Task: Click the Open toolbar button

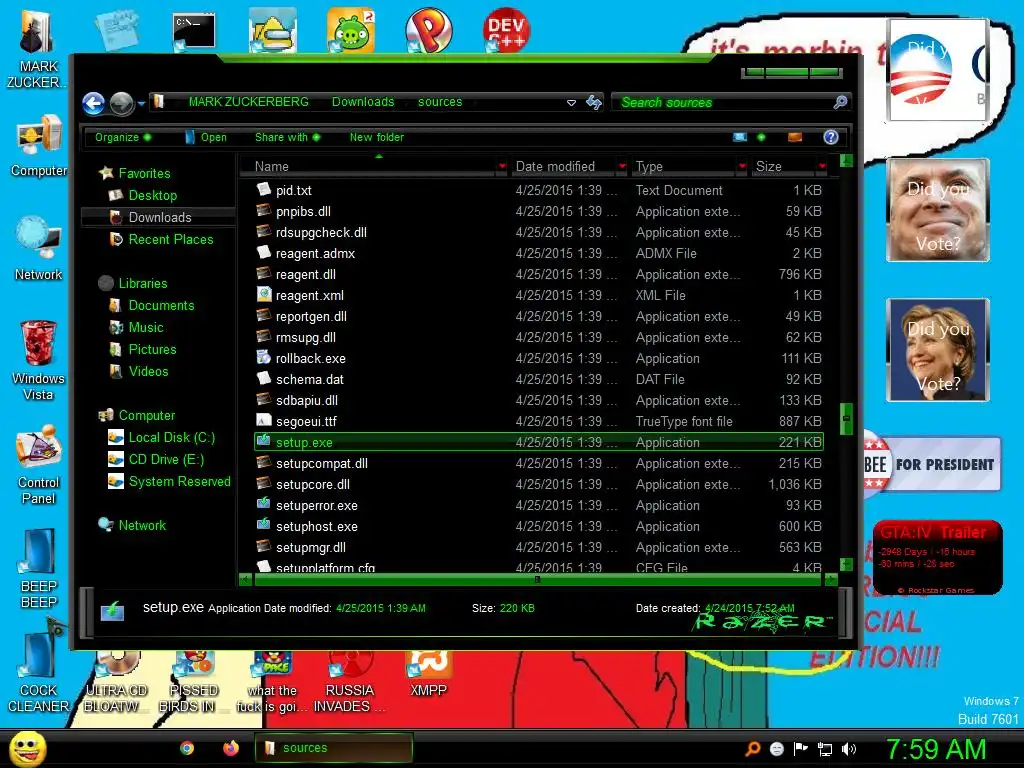Action: coord(206,137)
